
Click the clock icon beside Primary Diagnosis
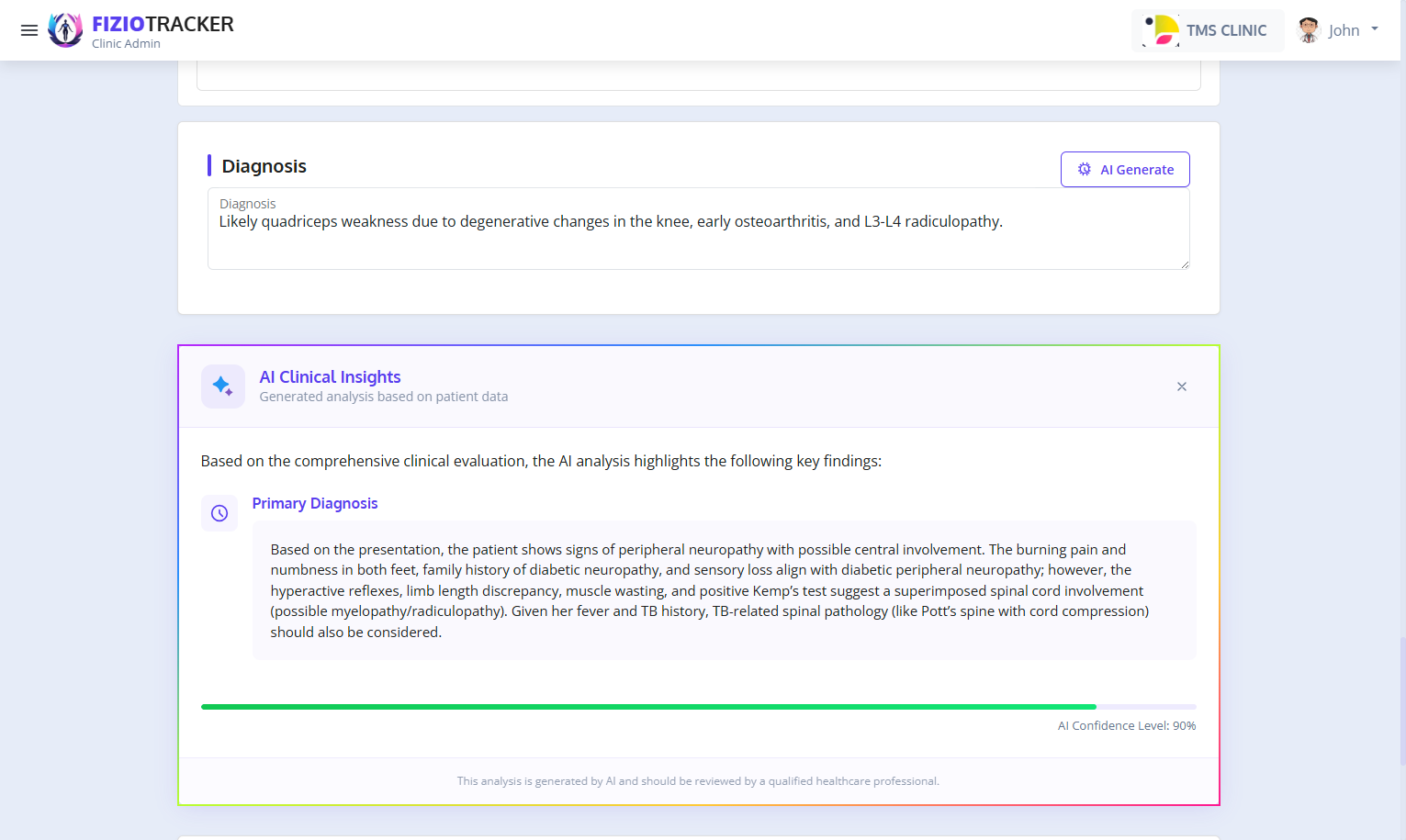(x=219, y=512)
